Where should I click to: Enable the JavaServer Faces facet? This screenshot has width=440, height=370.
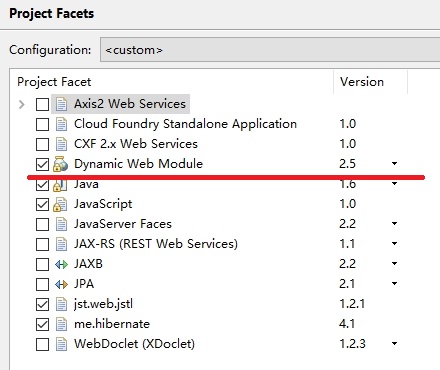42,225
